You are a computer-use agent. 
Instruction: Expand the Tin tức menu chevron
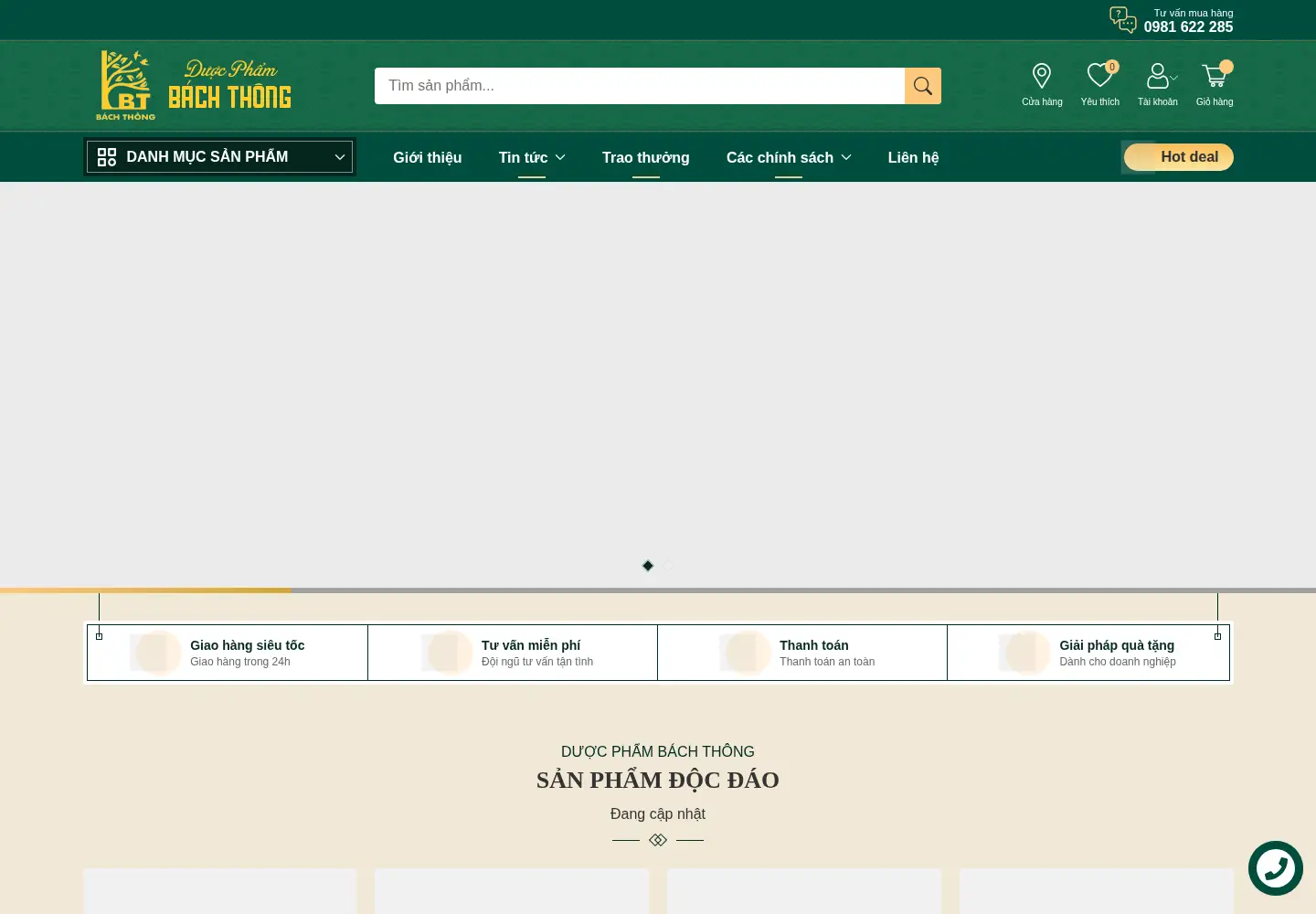pos(560,157)
